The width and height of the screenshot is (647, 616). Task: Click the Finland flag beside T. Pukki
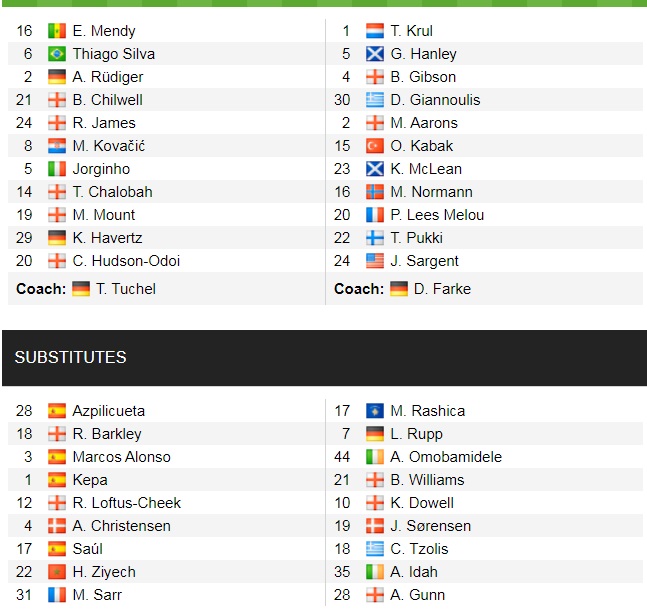(375, 238)
